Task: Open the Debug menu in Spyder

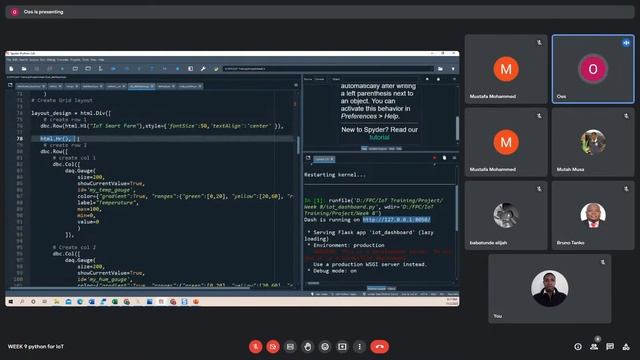Action: click(x=51, y=60)
